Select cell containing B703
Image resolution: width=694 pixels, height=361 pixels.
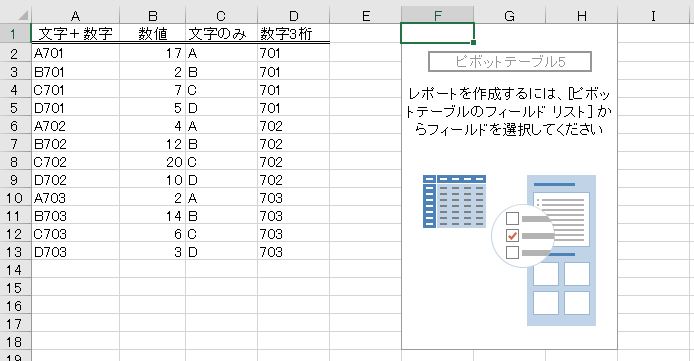click(x=75, y=216)
